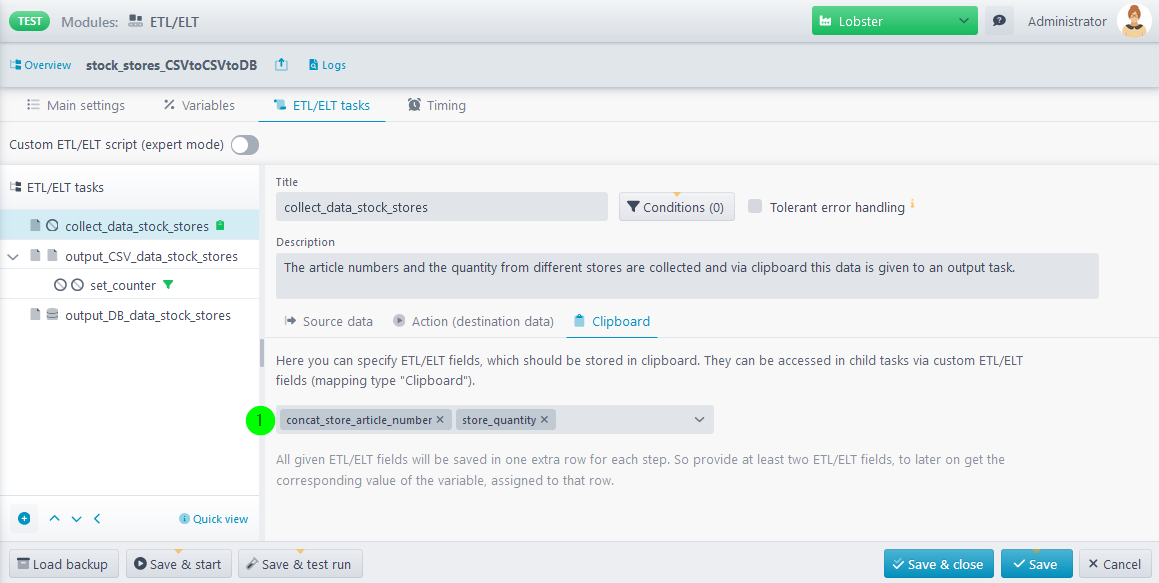Click the green filter icon on set_counter
Screen dimensions: 1159x583
[x=168, y=284]
